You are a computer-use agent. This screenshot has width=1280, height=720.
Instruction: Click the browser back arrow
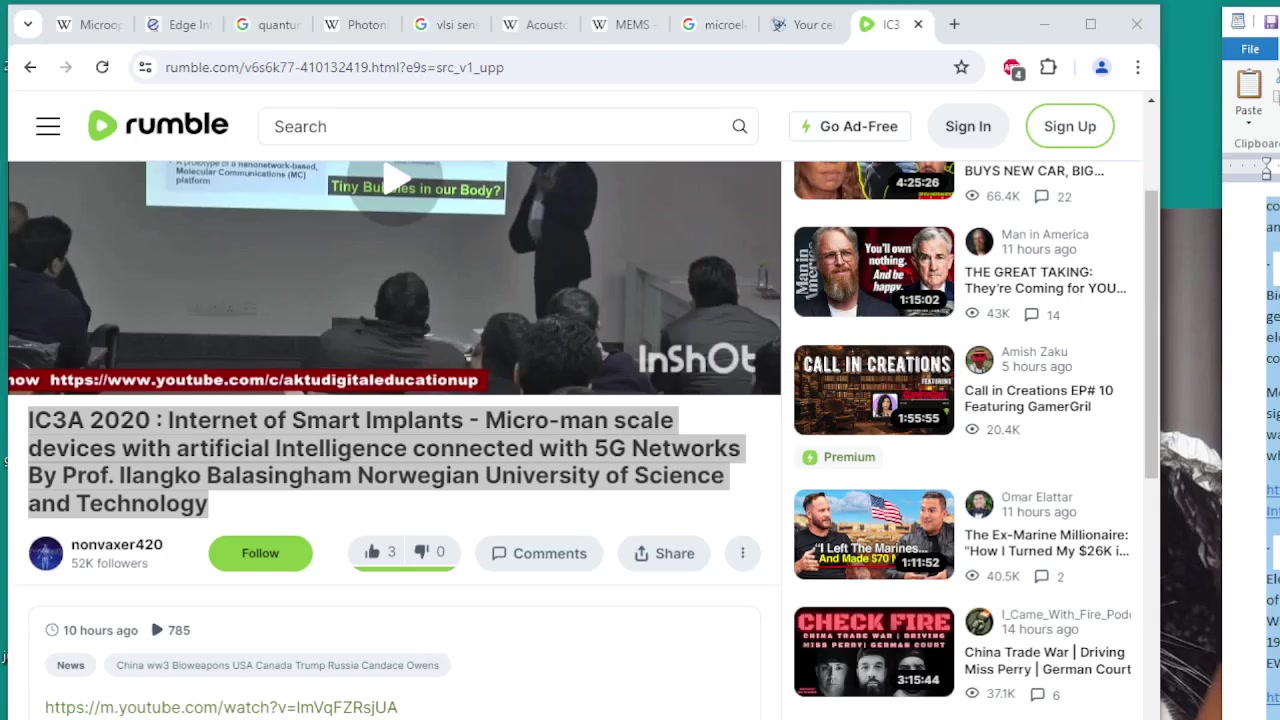coord(30,67)
